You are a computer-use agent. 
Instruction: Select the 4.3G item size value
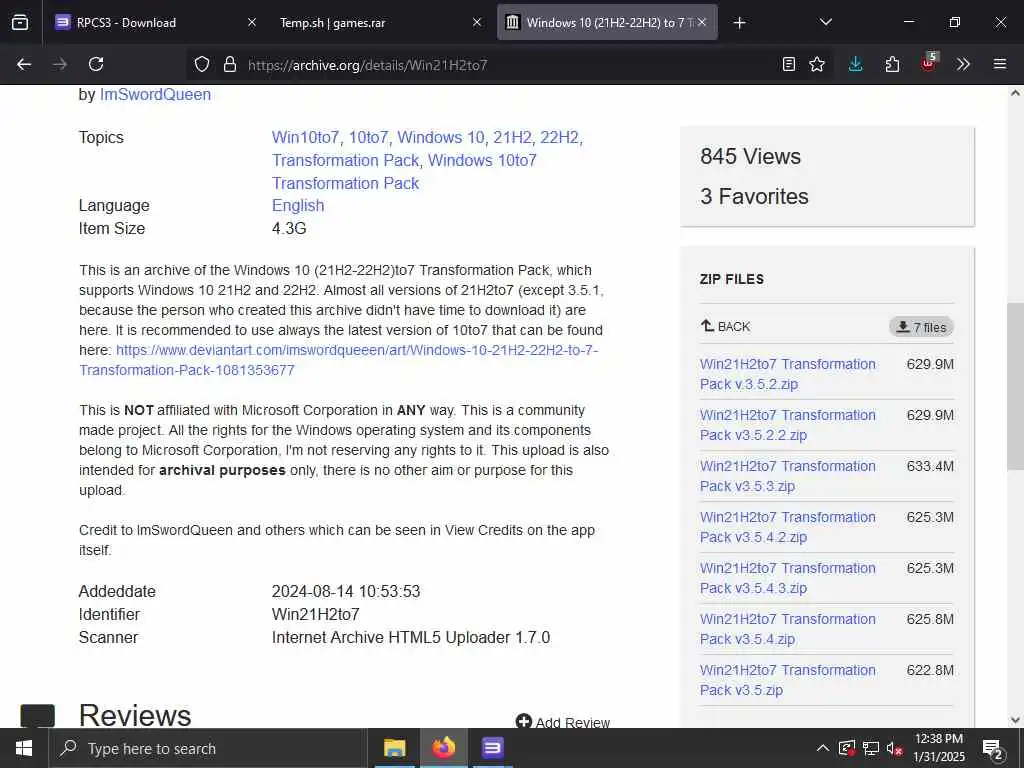coord(289,229)
